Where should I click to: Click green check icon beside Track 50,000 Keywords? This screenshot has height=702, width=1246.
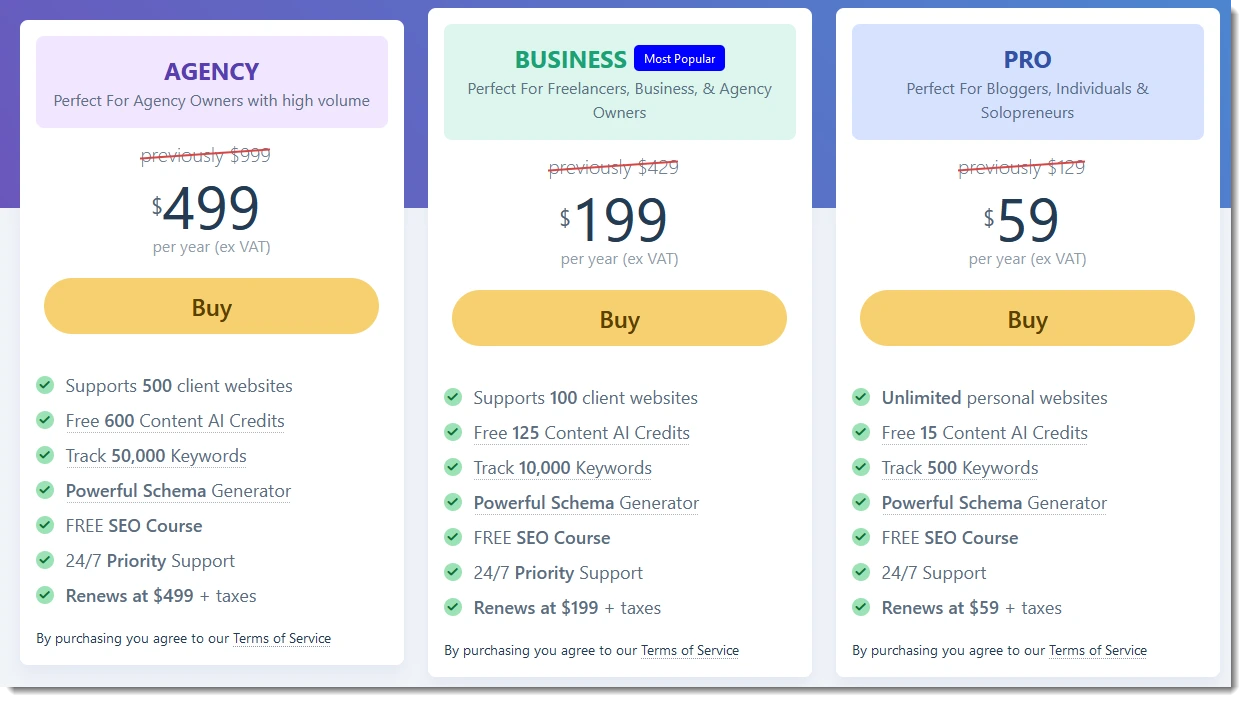45,455
